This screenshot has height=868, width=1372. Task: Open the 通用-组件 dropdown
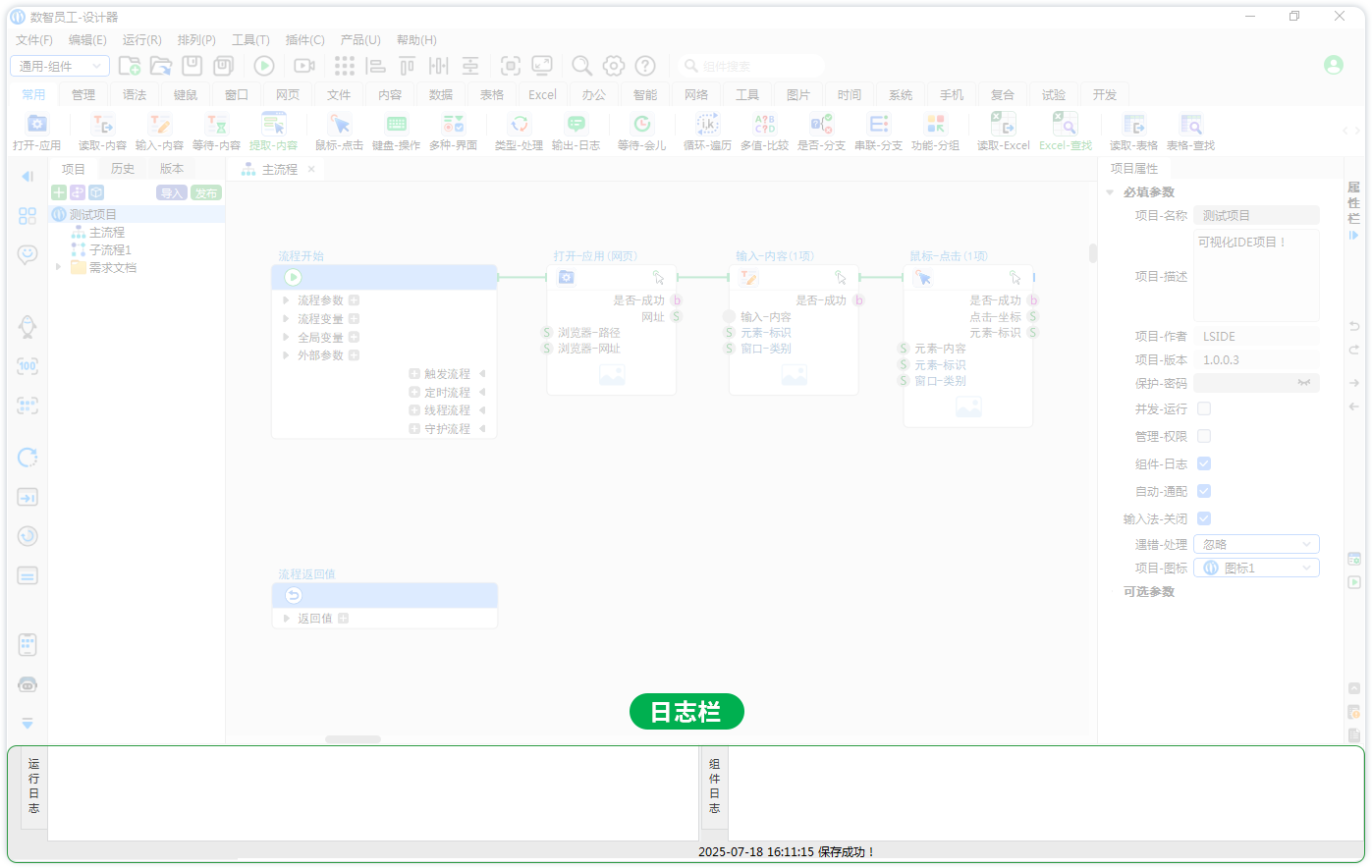click(59, 66)
